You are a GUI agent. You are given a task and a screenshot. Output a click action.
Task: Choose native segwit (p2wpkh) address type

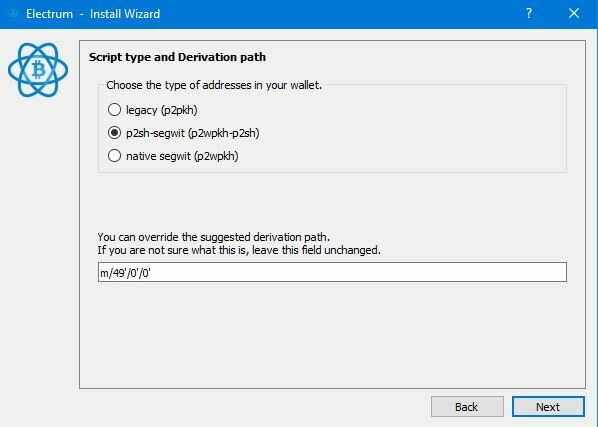(x=114, y=156)
